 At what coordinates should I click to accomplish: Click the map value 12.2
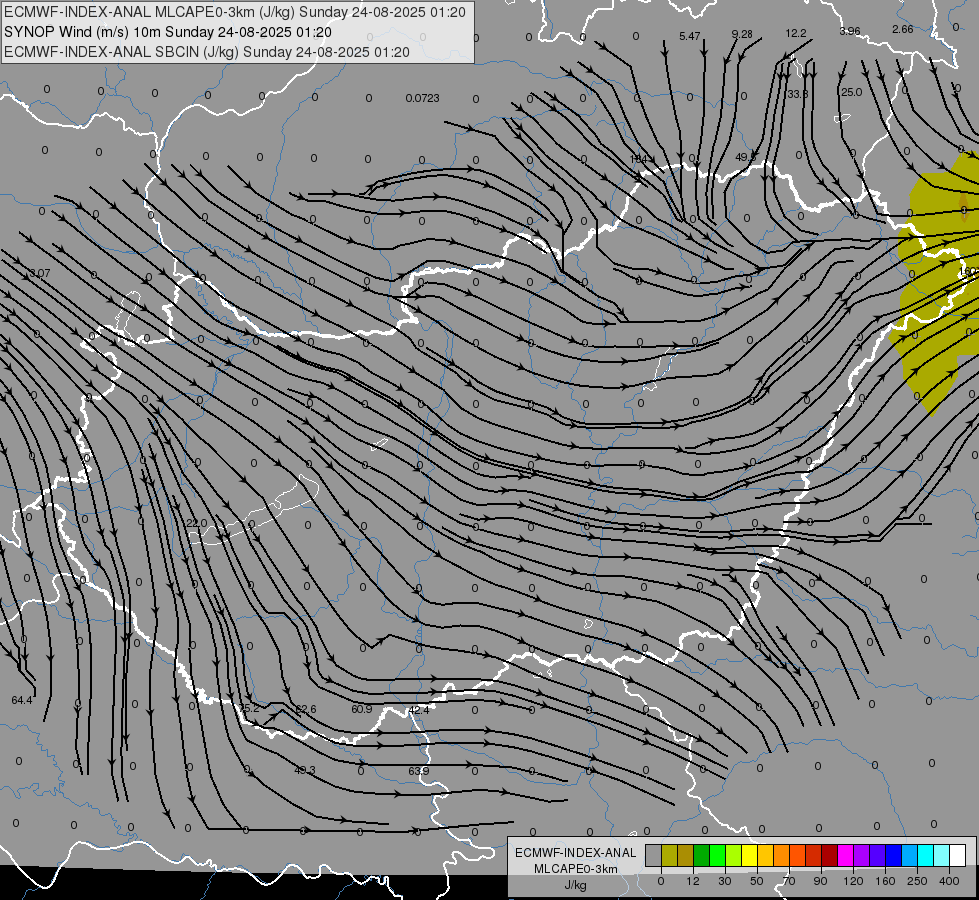795,33
